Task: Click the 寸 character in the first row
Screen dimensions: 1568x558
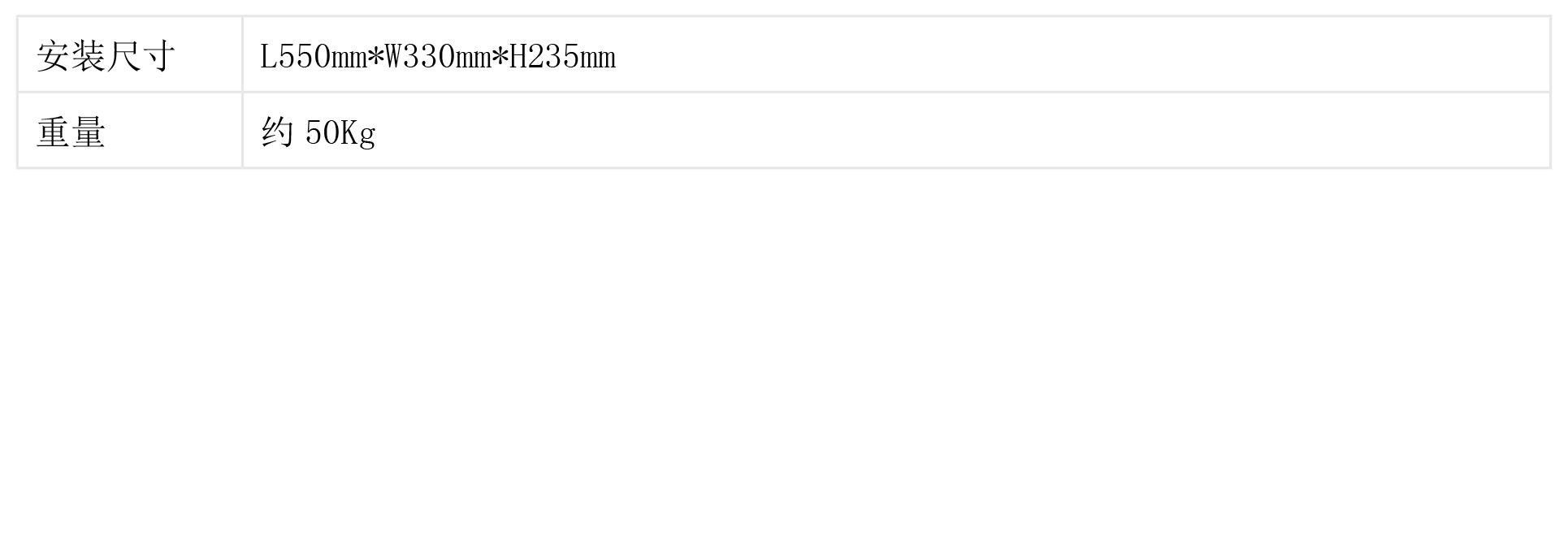Action: (x=159, y=57)
